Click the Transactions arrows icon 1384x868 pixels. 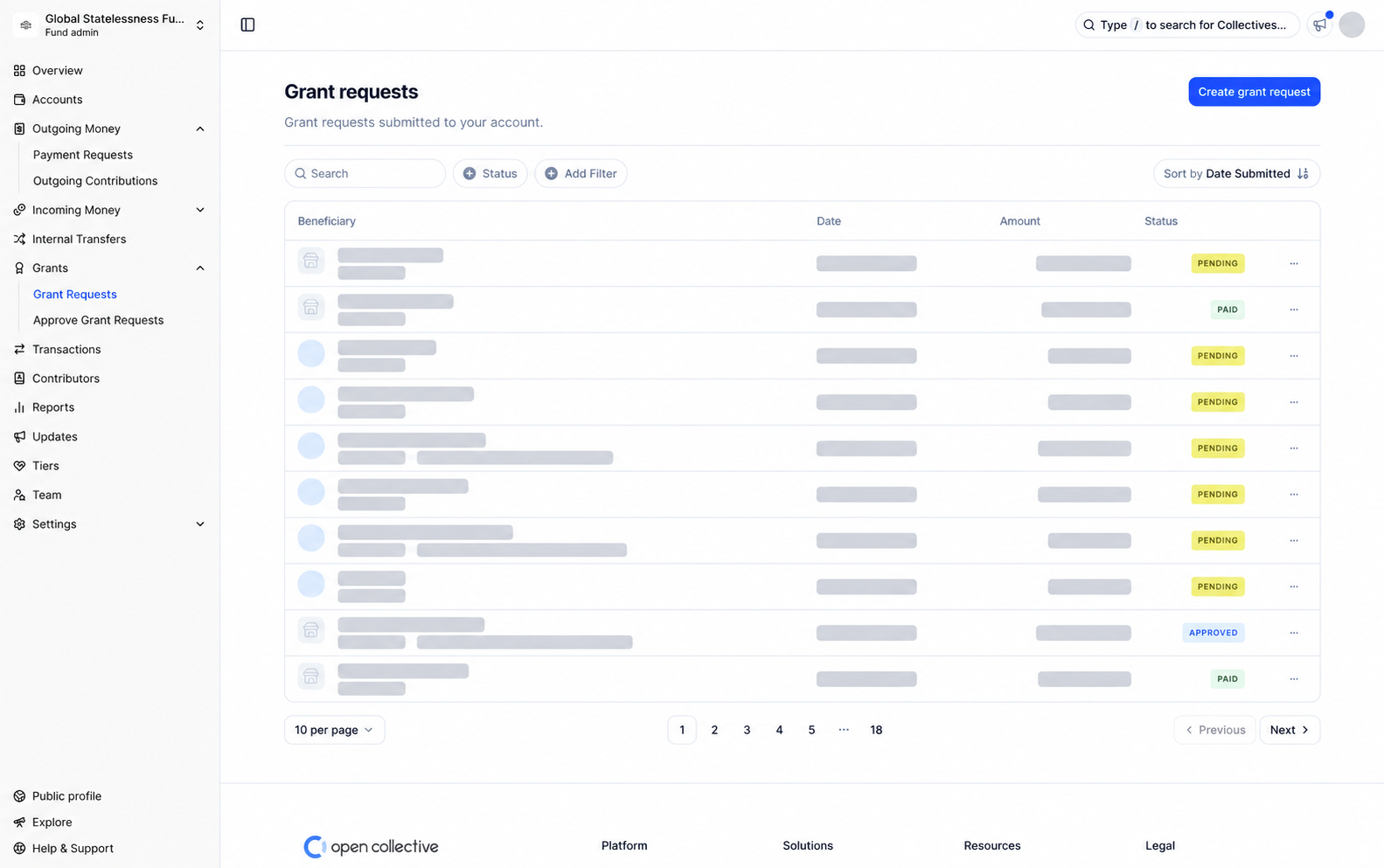[x=19, y=350]
